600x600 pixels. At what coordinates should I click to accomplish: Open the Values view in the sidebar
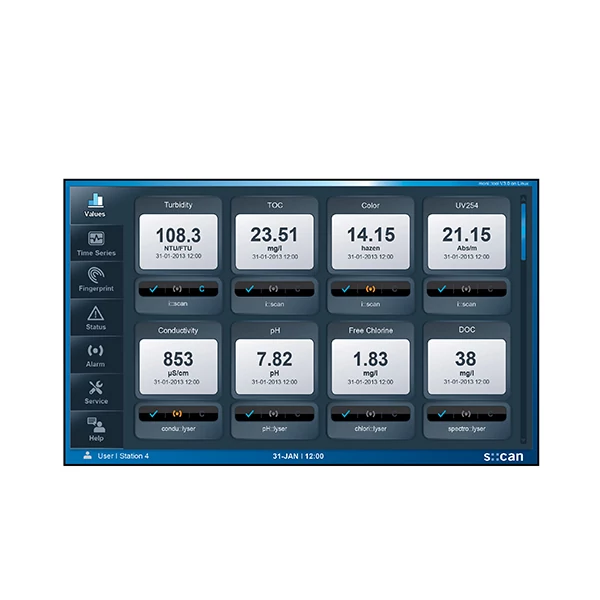(95, 204)
